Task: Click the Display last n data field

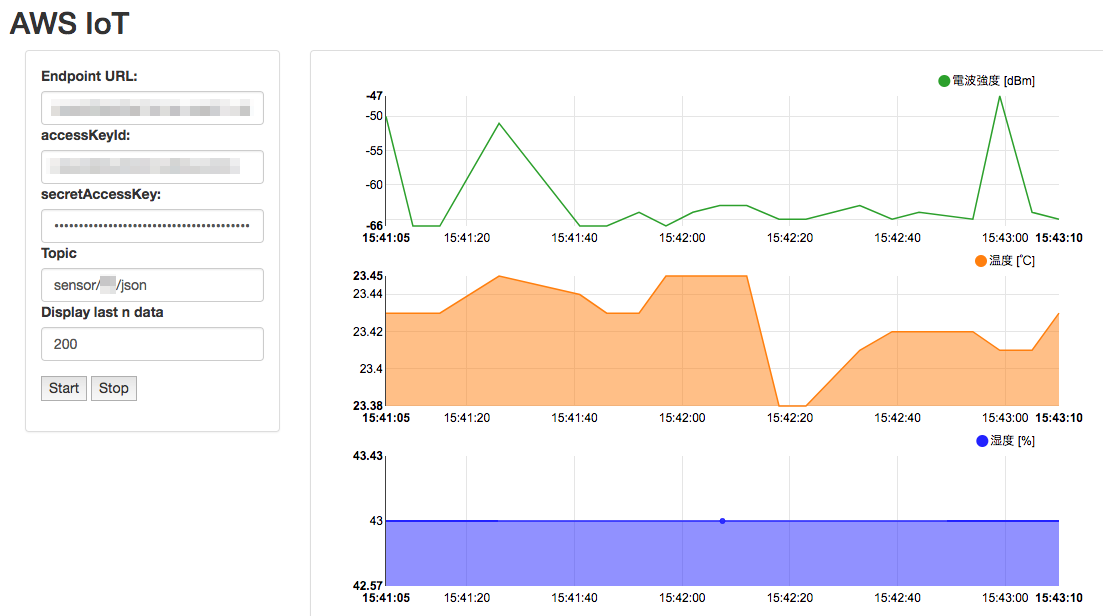Action: (x=152, y=344)
